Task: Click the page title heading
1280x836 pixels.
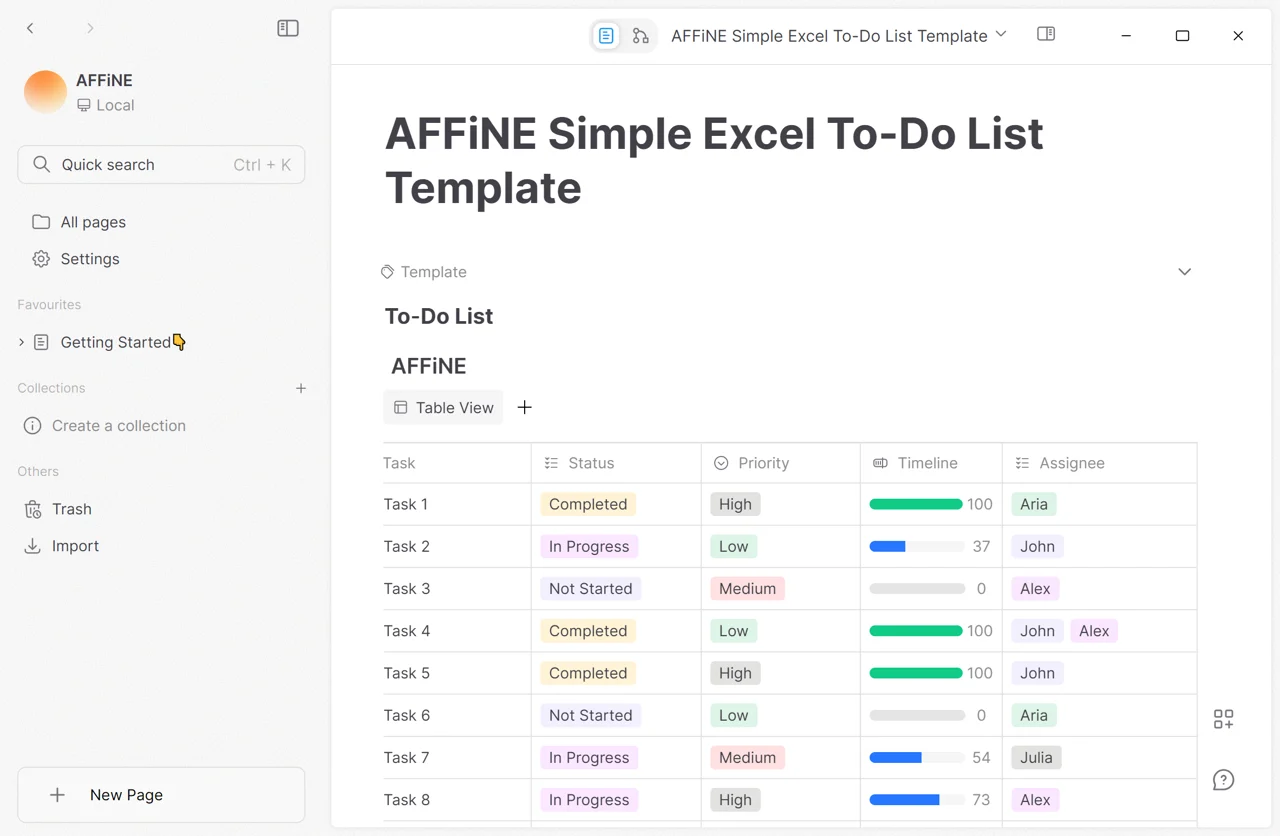Action: [x=714, y=161]
